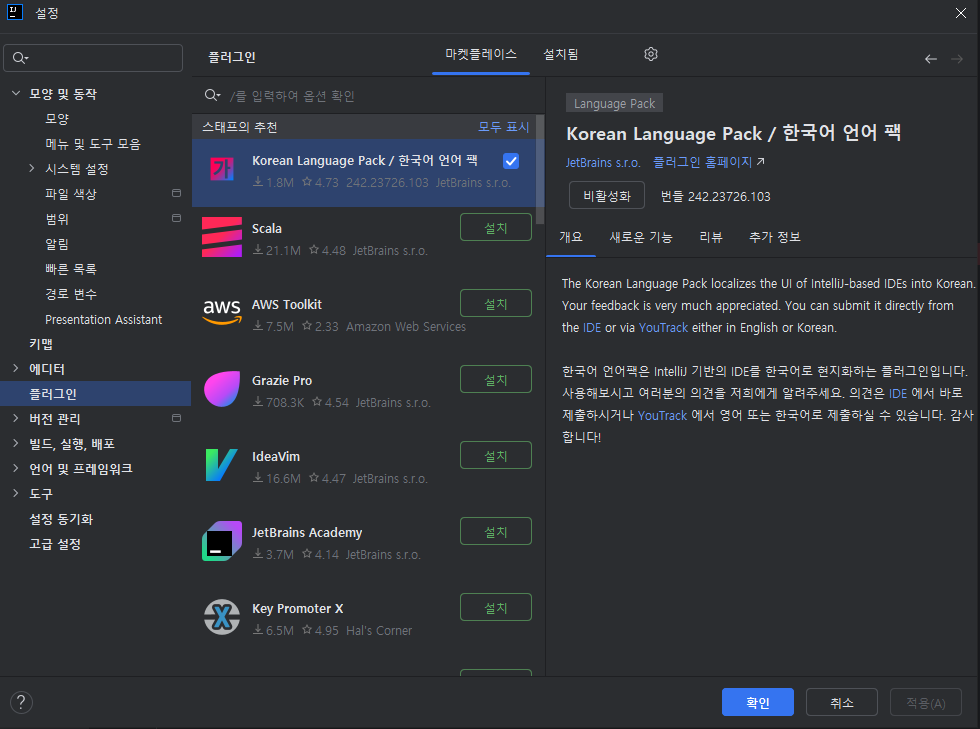Uncheck the Korean Language Pack checkbox
The width and height of the screenshot is (980, 729).
511,161
